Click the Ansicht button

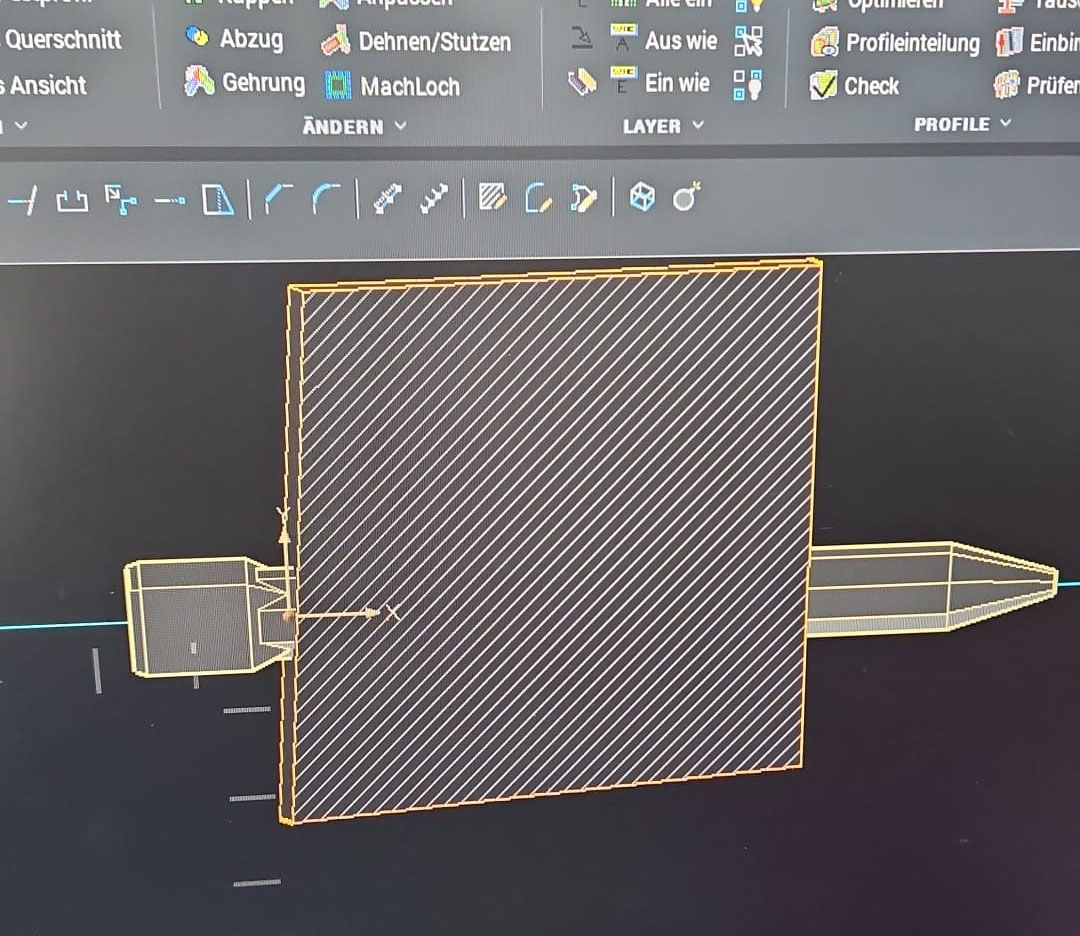(47, 85)
